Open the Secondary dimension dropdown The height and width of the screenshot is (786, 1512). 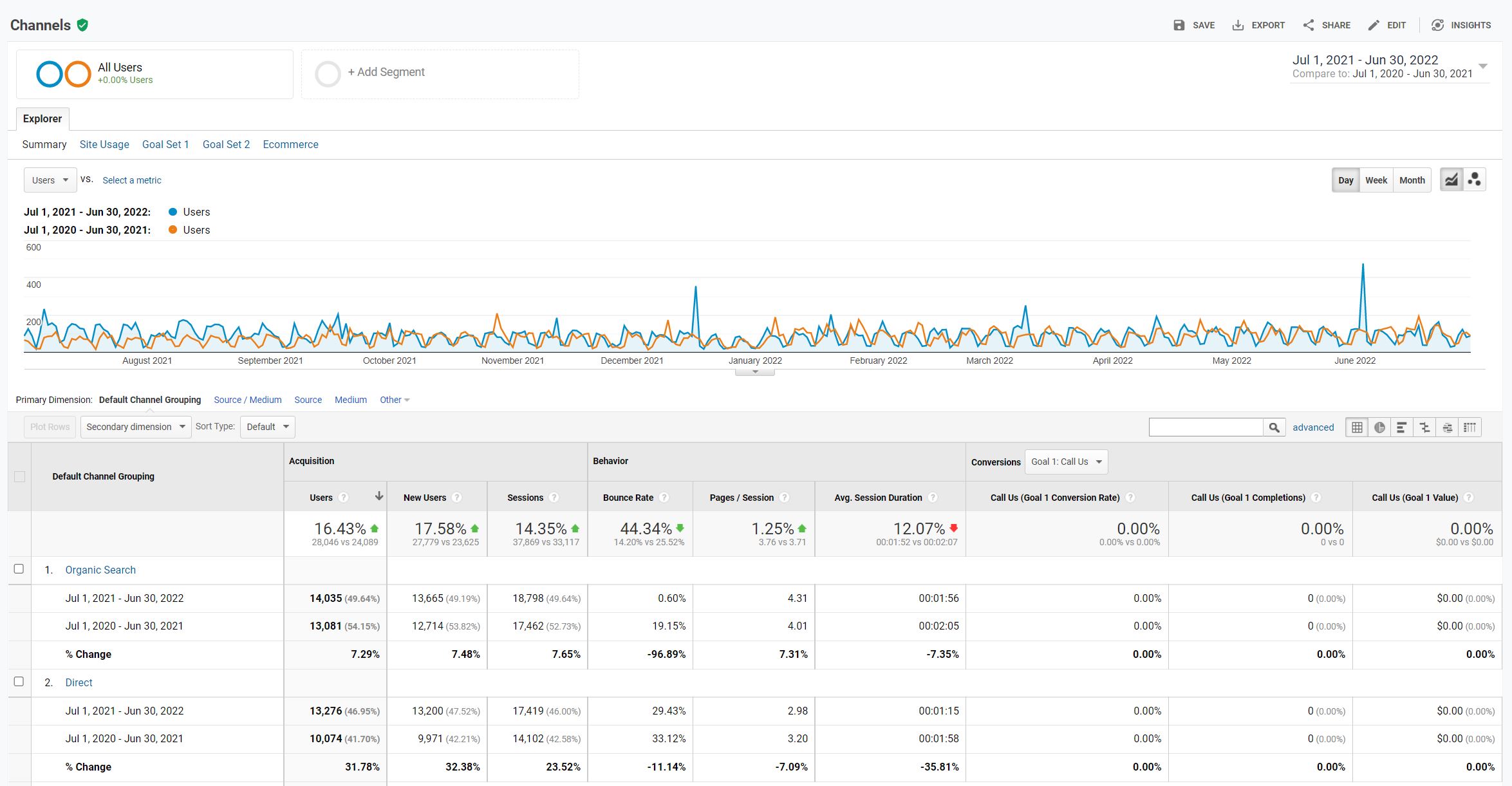point(136,427)
